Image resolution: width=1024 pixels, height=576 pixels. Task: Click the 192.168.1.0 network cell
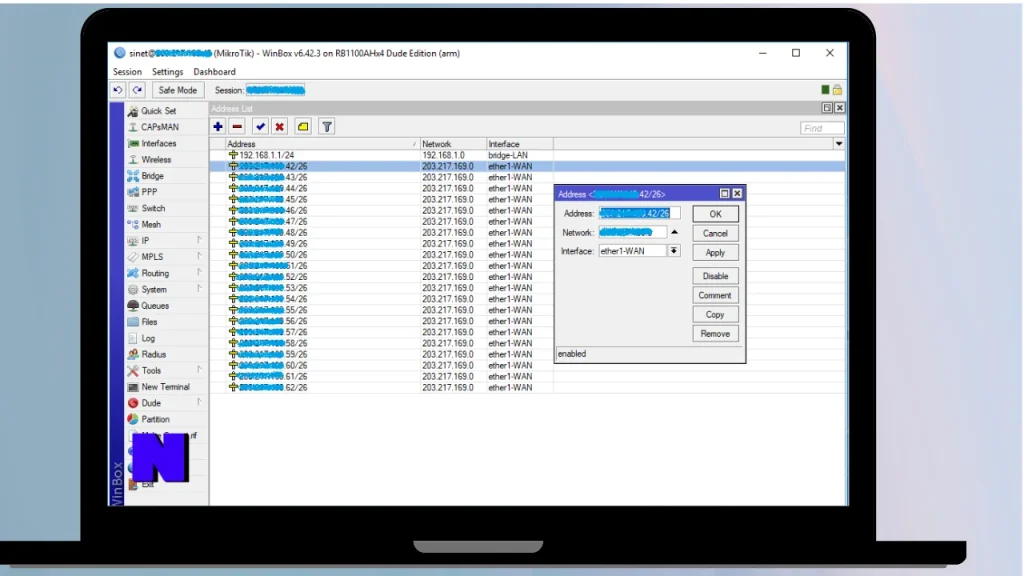pos(443,155)
